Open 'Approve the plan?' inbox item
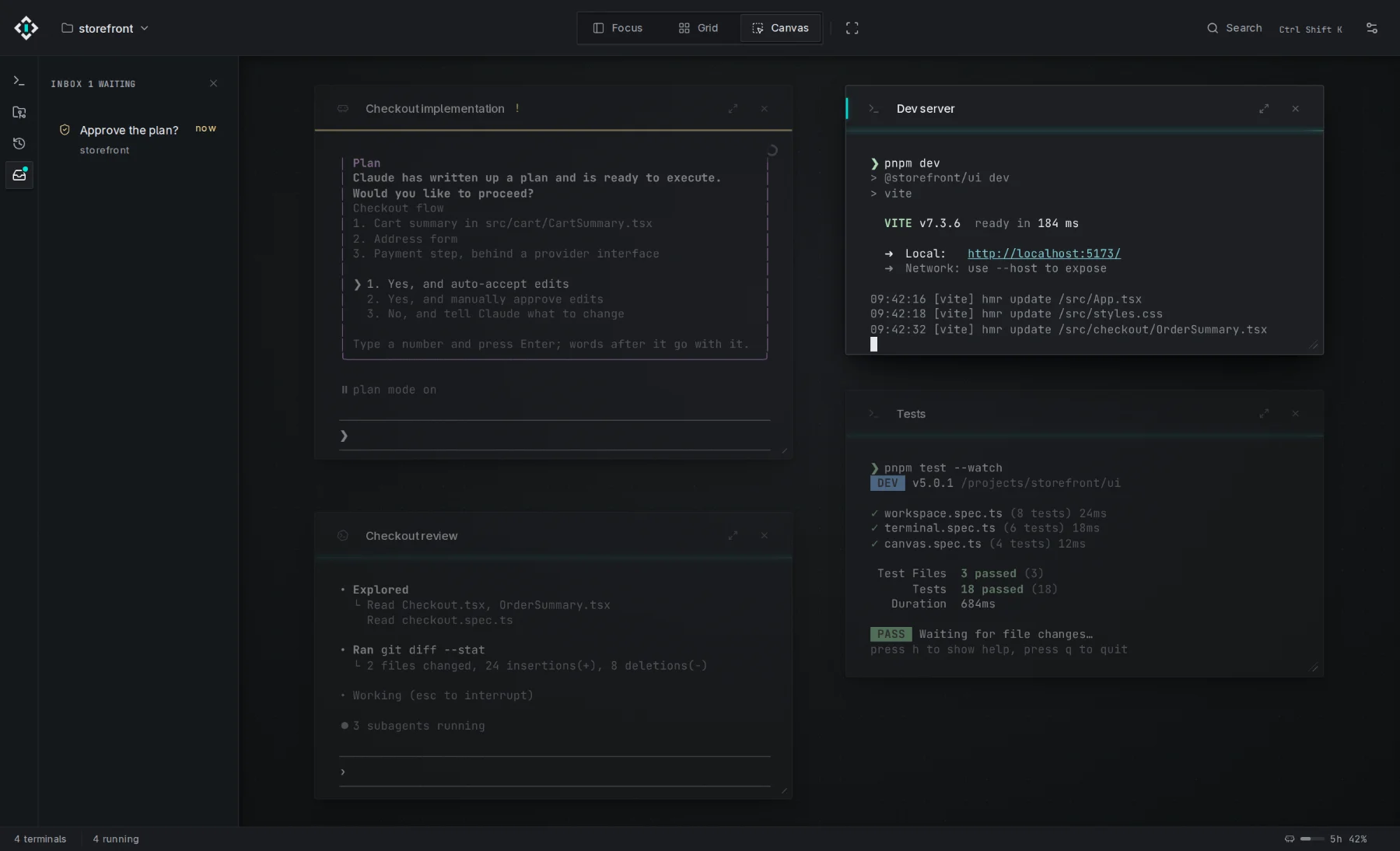 (137, 138)
